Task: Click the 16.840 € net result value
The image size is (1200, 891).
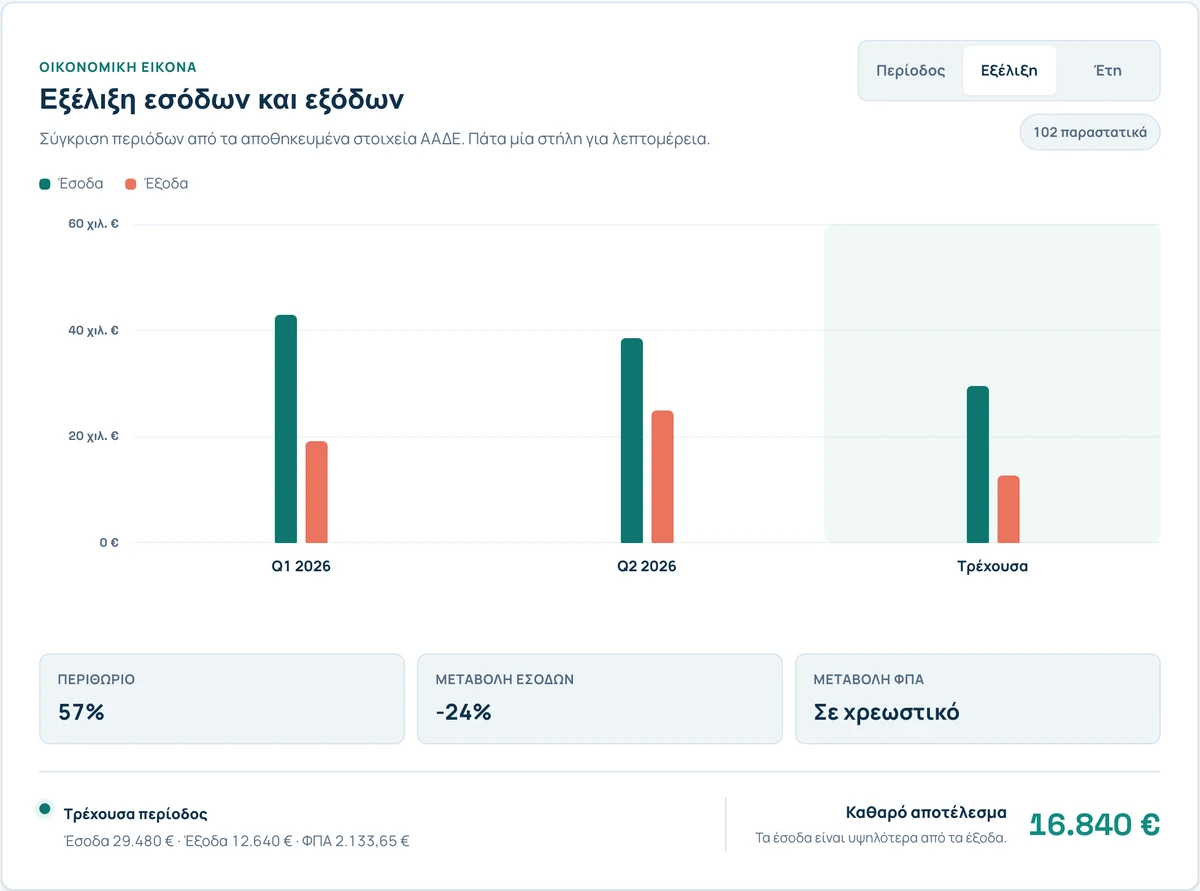Action: pyautogui.click(x=1094, y=825)
